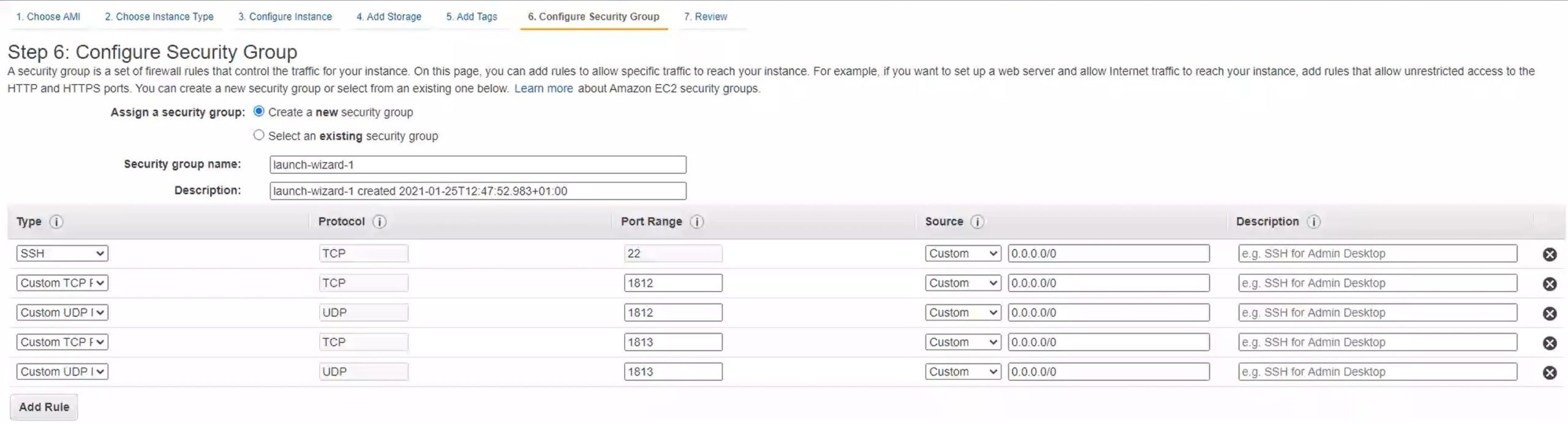The width and height of the screenshot is (1568, 424).
Task: Go to the Review step tab
Action: [705, 17]
